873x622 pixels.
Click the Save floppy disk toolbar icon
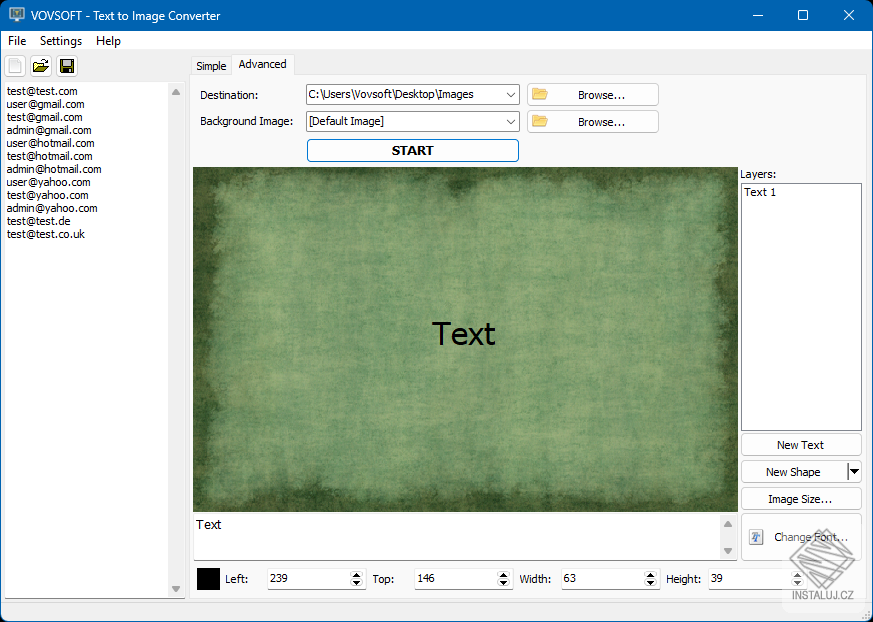[x=67, y=66]
